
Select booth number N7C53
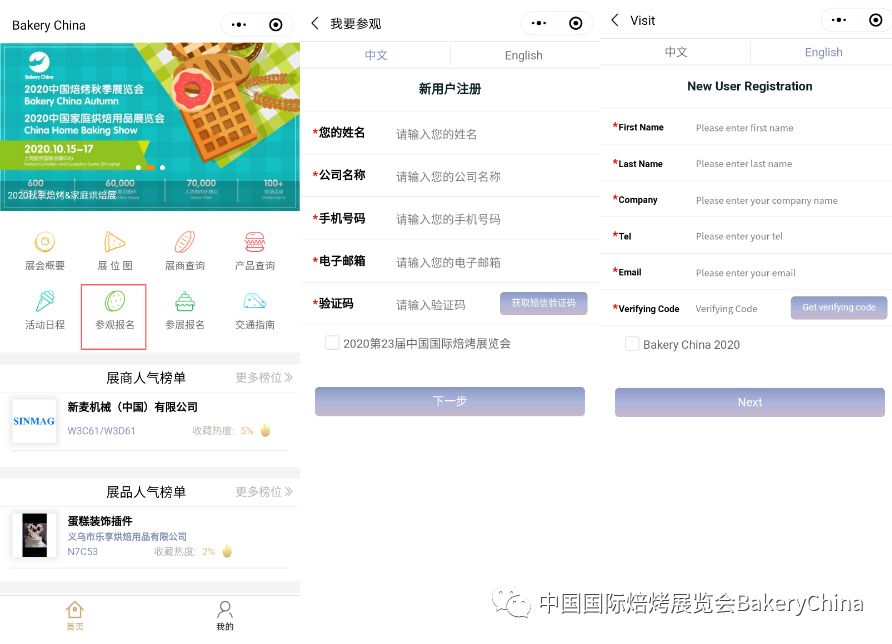click(x=82, y=551)
